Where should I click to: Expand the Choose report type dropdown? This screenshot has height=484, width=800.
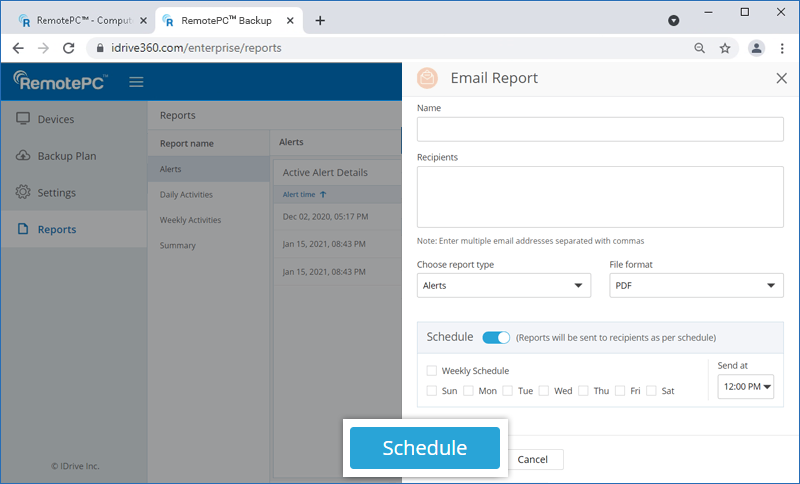click(x=503, y=286)
